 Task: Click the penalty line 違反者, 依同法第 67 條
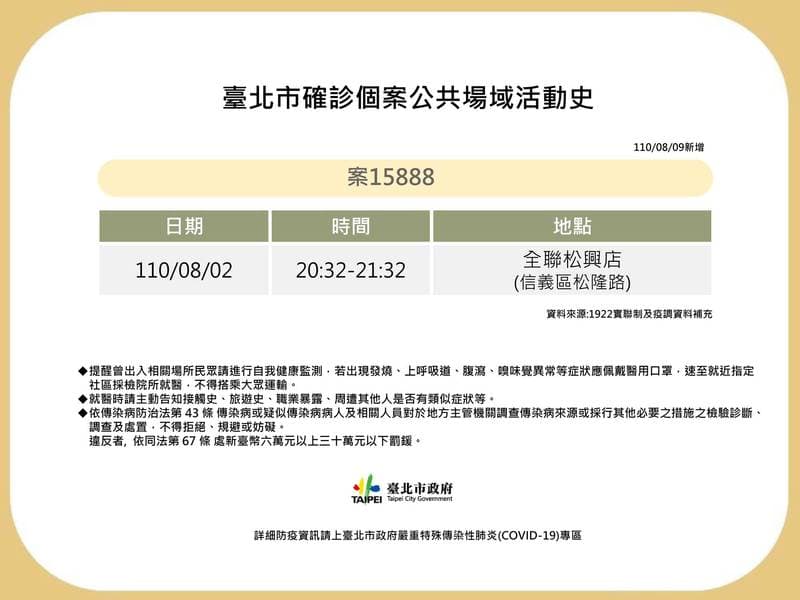(x=256, y=441)
